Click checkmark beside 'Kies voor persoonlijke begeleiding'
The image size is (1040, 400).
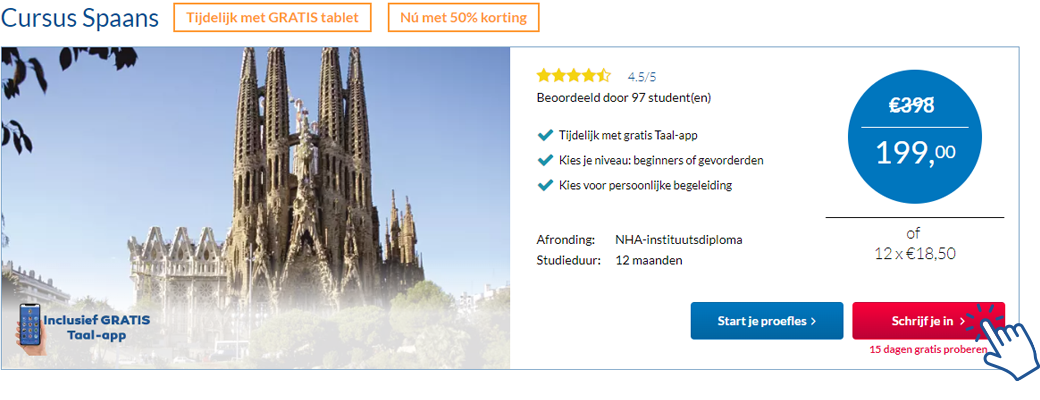[x=545, y=184]
